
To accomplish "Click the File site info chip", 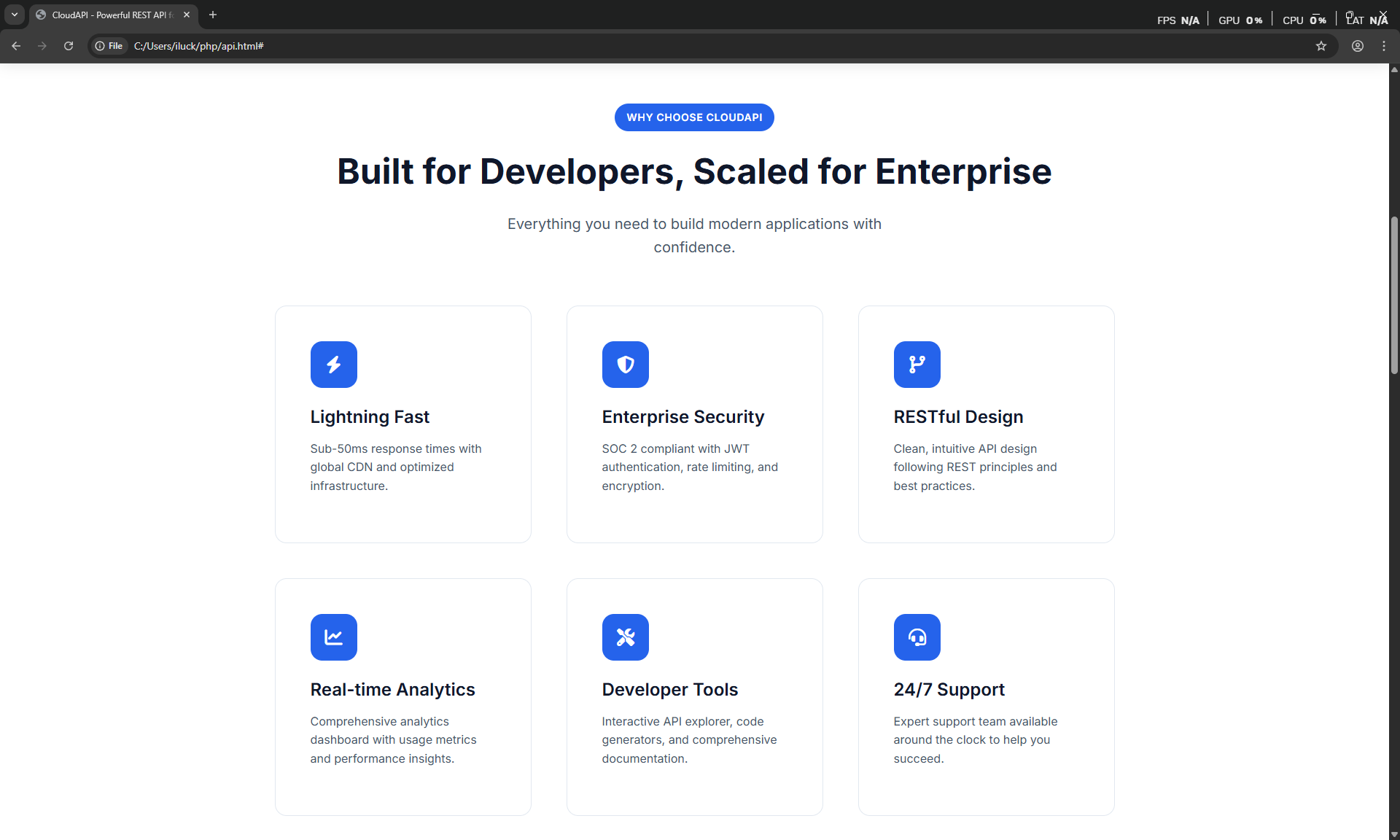I will click(x=109, y=46).
